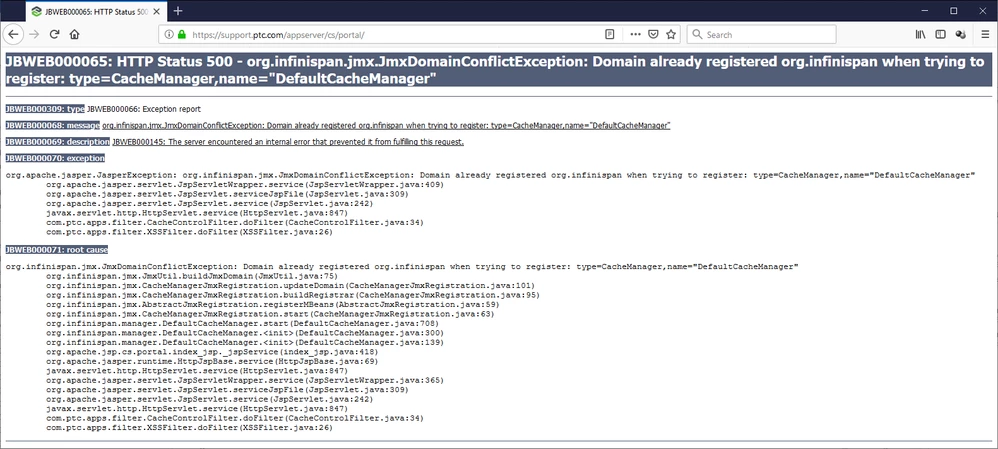Screen dimensions: 998x449
Task: Click the JspServletWrapper.java:409 stack line
Action: [245, 185]
